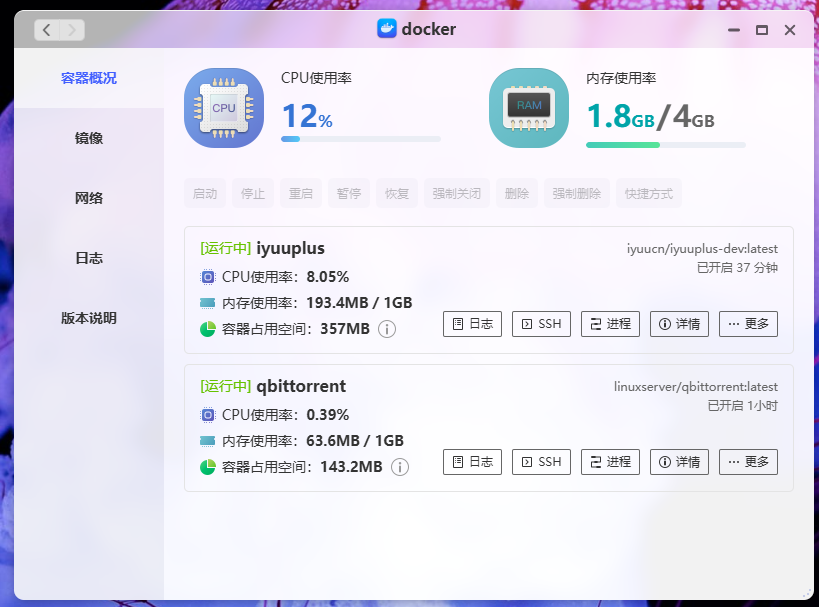Image resolution: width=819 pixels, height=607 pixels.
Task: Click the info icon beside qbittorrent storage size
Action: (x=400, y=467)
